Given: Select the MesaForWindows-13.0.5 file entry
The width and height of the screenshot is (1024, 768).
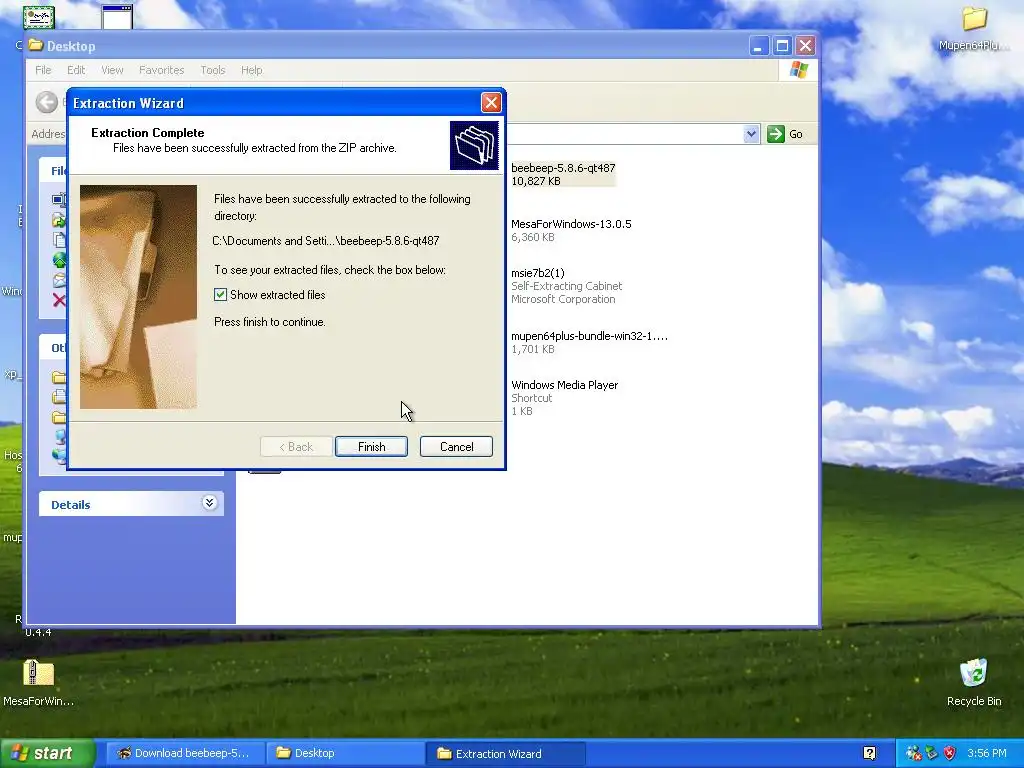Looking at the screenshot, I should click(571, 230).
